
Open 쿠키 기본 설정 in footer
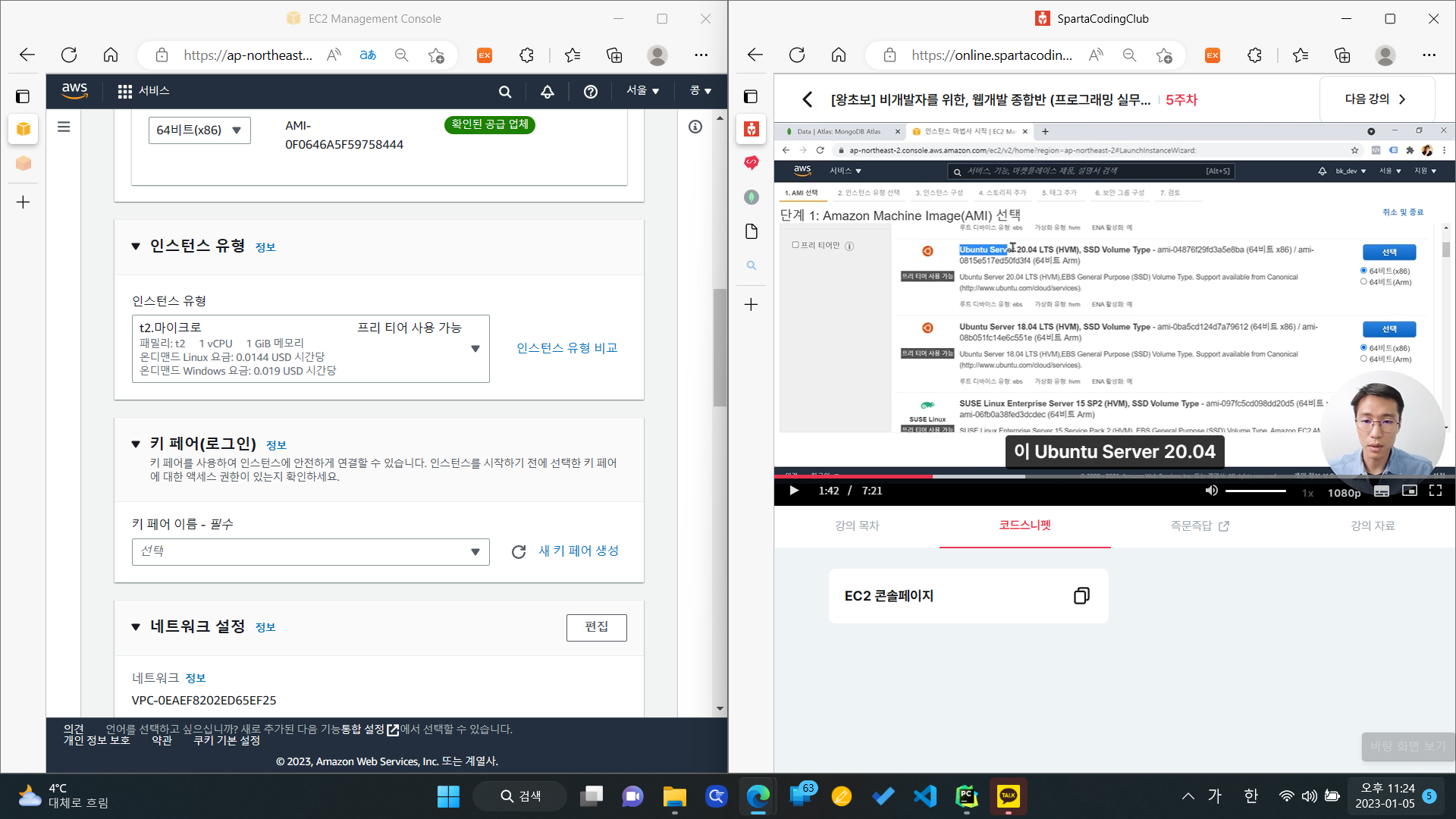tap(227, 741)
